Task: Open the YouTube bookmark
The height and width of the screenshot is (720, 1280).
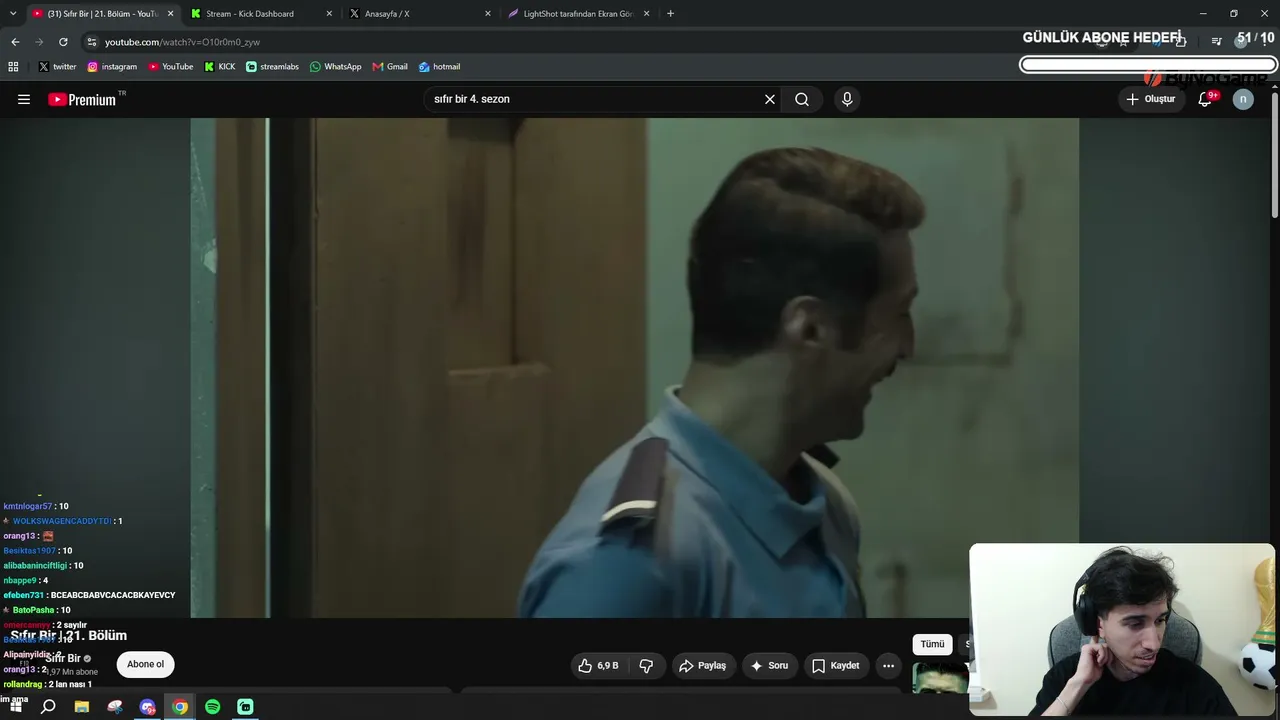Action: coord(171,67)
